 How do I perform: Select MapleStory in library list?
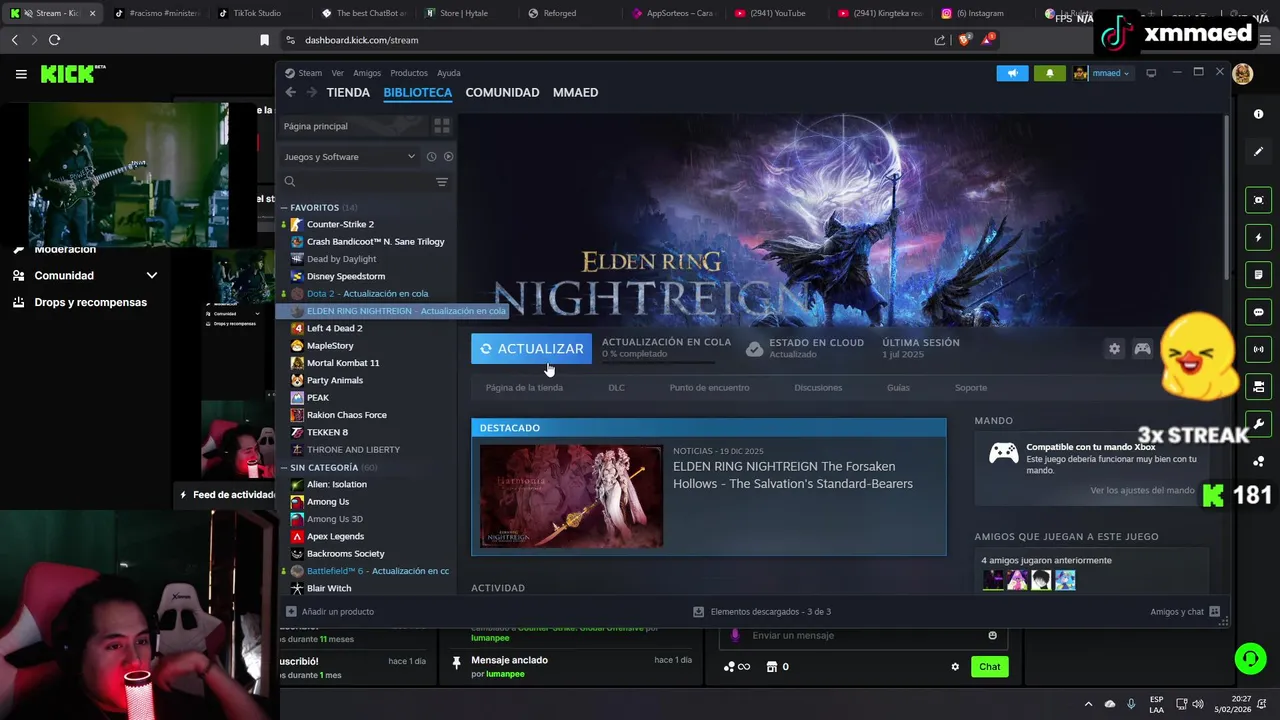click(329, 345)
